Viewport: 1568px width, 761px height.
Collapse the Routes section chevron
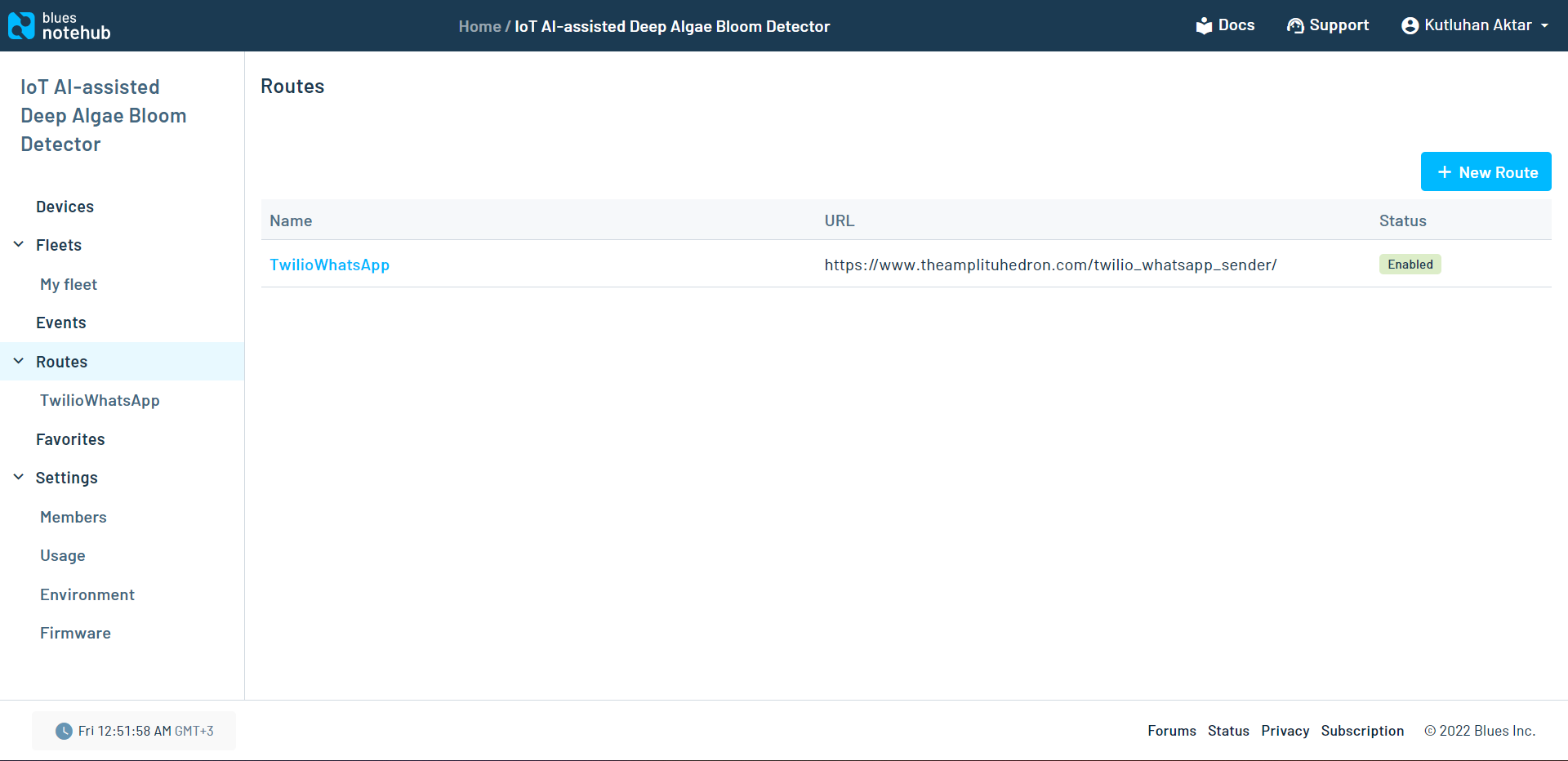(x=19, y=361)
